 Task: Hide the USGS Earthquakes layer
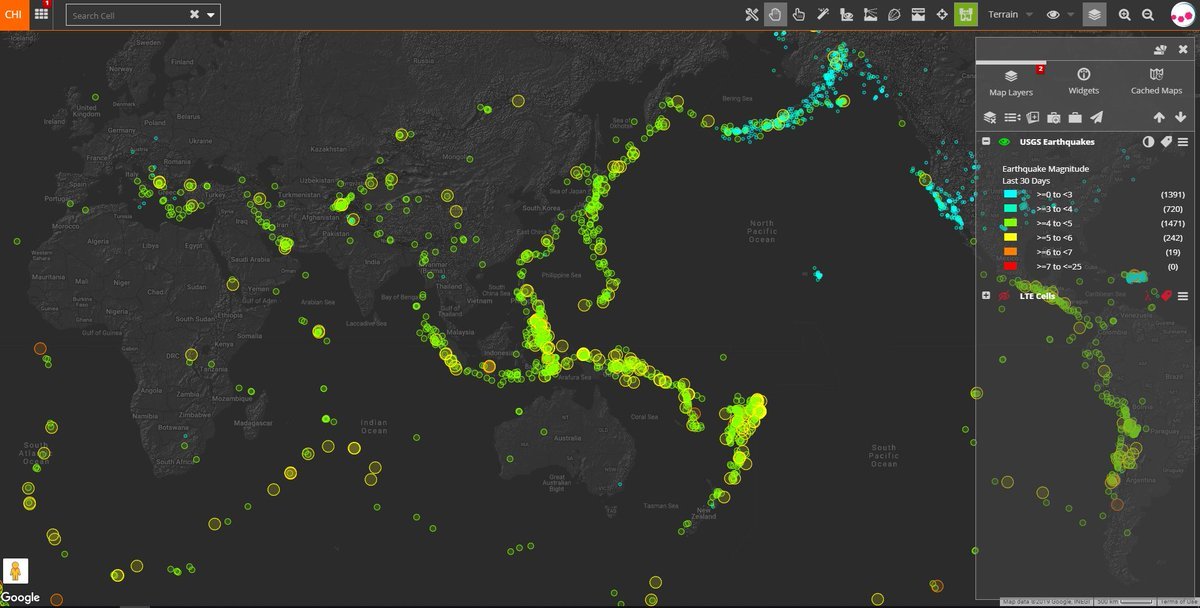(x=1004, y=142)
